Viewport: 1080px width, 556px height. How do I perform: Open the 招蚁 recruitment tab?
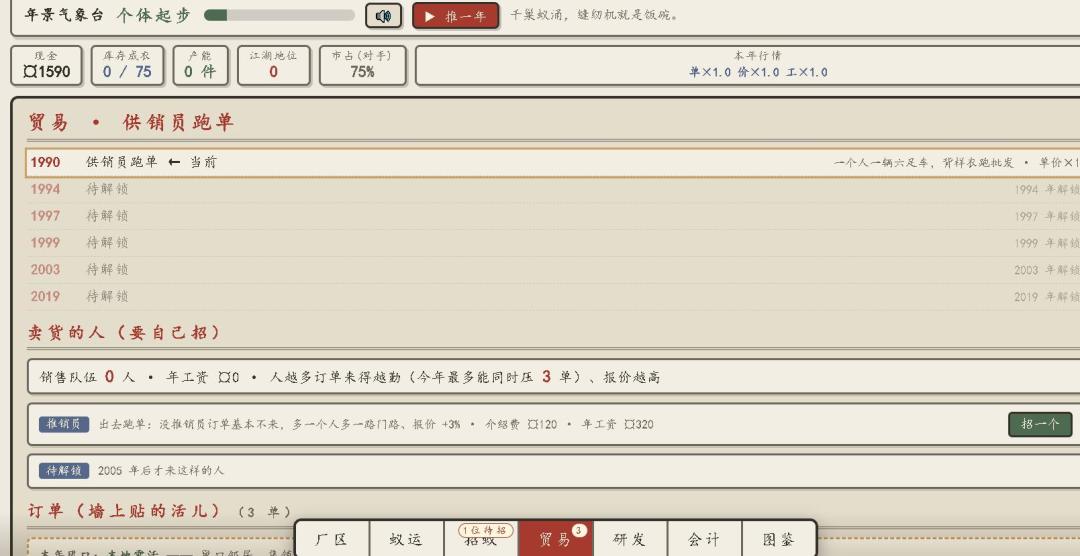pos(481,541)
